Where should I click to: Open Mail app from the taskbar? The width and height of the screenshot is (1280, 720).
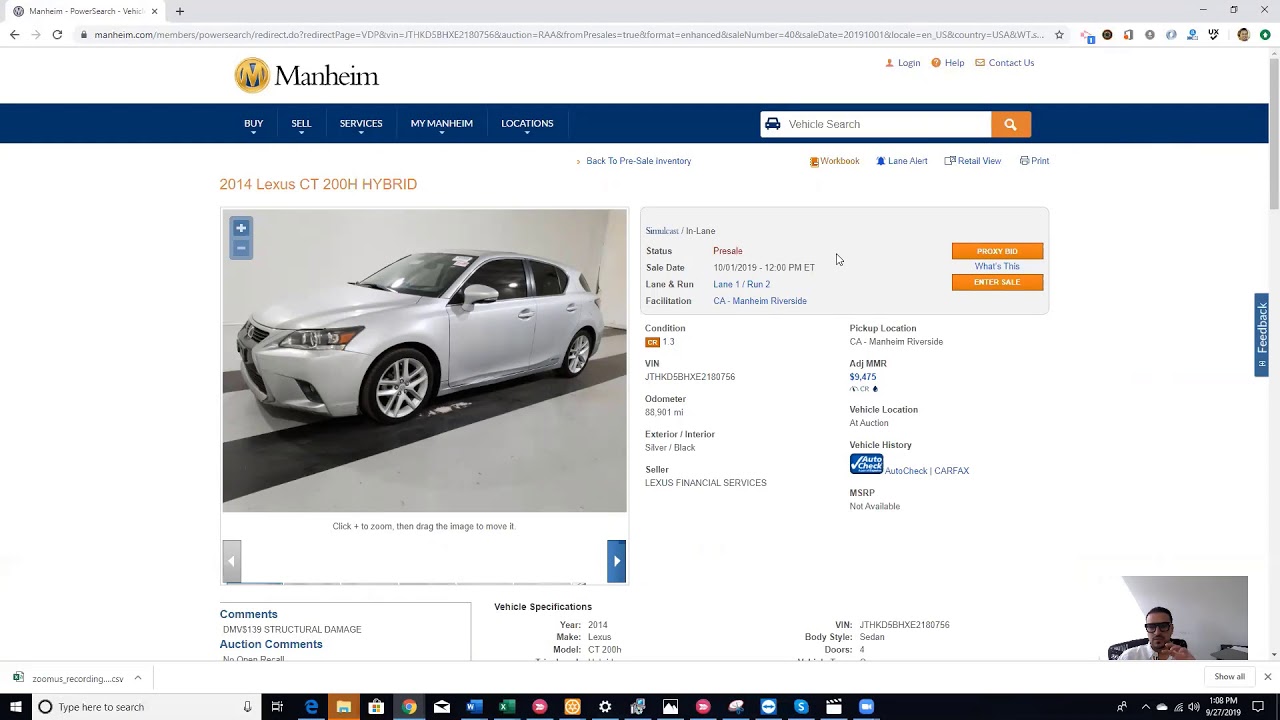click(x=442, y=707)
